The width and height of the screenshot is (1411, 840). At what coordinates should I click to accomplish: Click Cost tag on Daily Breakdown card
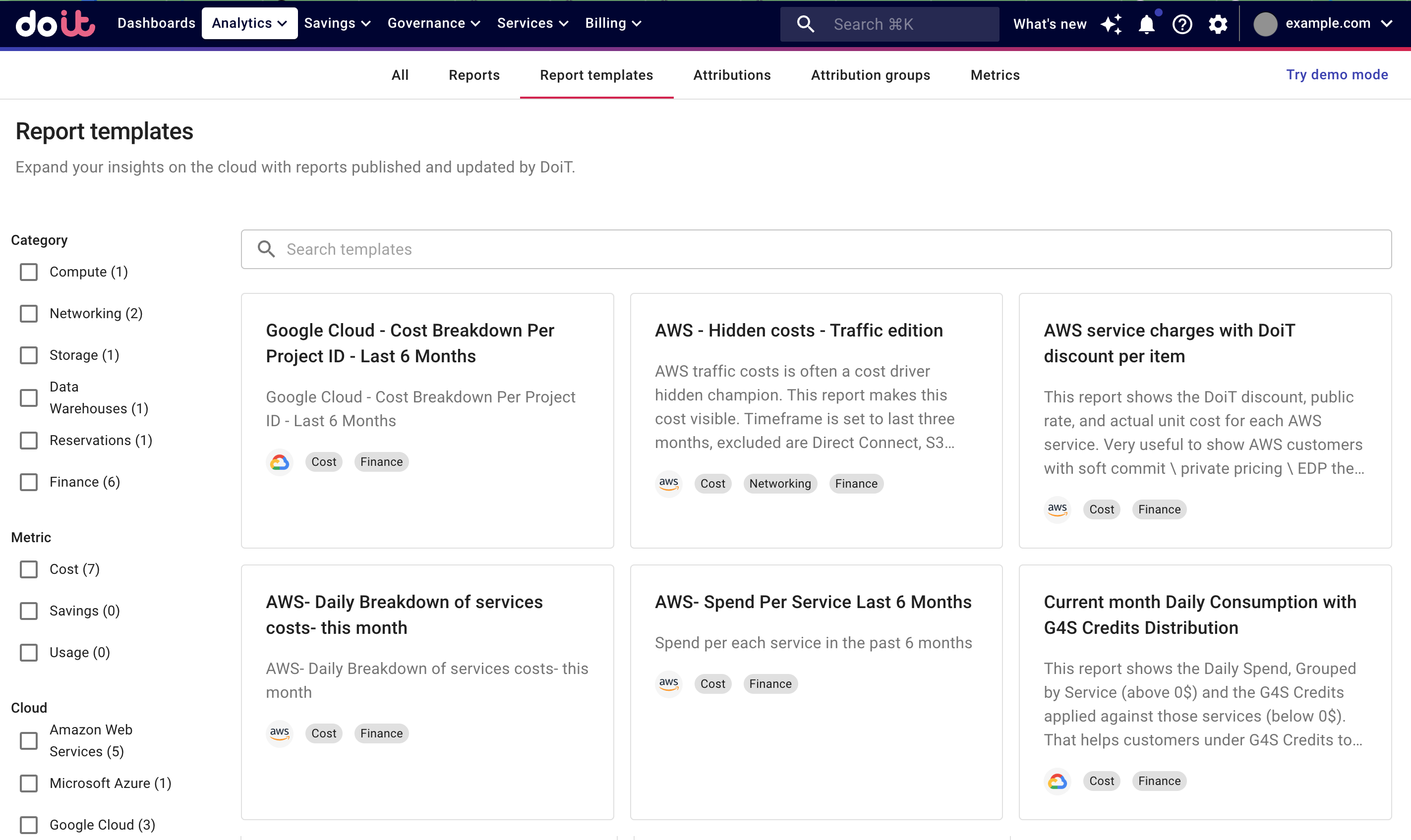323,733
